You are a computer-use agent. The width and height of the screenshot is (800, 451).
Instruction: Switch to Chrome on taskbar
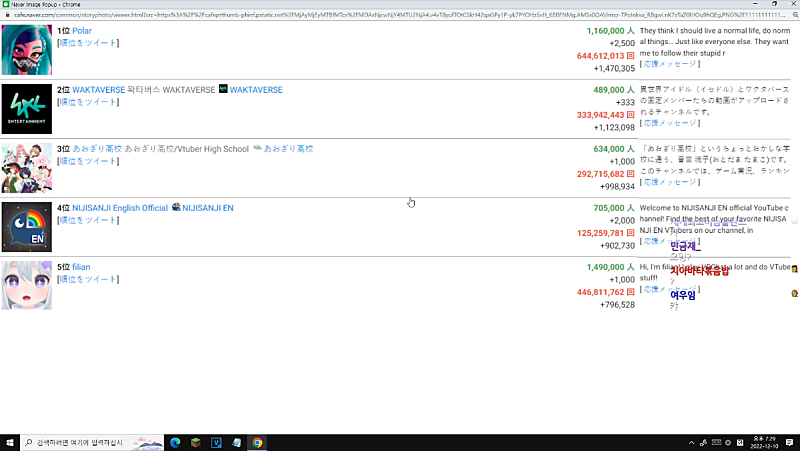pos(257,442)
